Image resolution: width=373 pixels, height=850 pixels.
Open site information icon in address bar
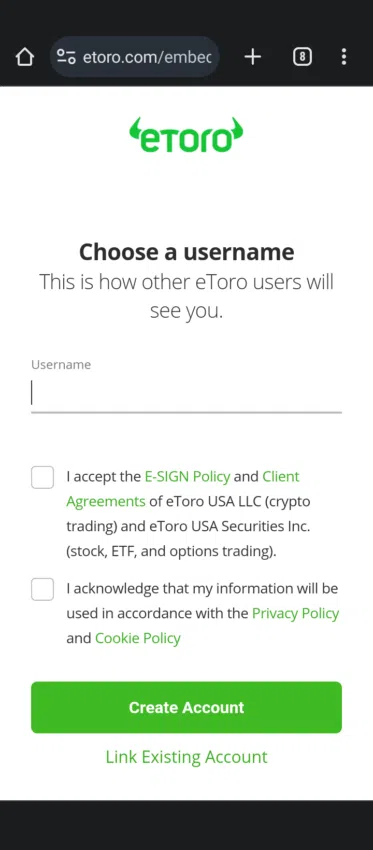(66, 56)
